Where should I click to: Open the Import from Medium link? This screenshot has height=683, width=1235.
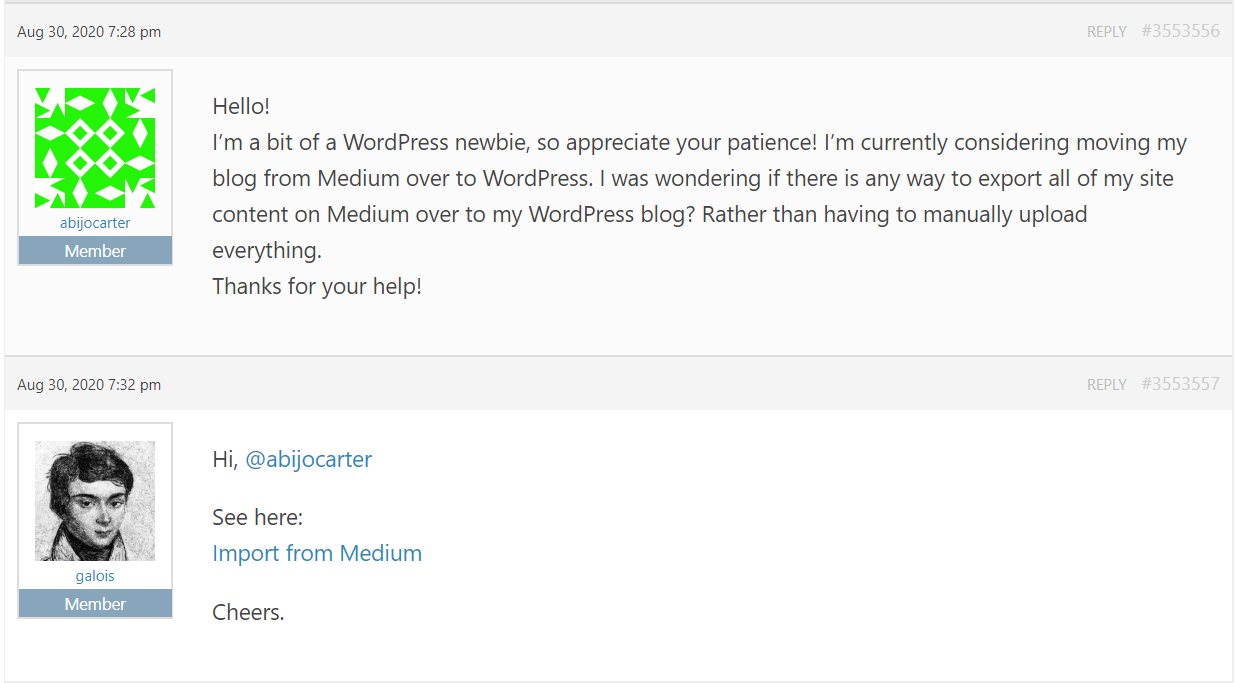click(x=317, y=553)
